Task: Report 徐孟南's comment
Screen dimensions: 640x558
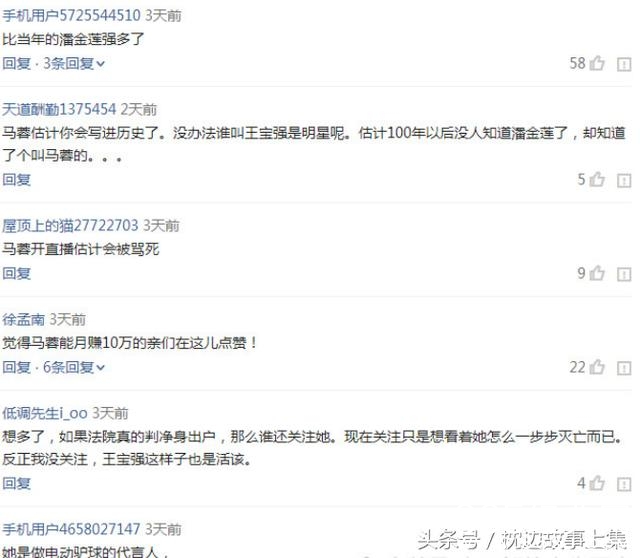Action: [x=624, y=368]
